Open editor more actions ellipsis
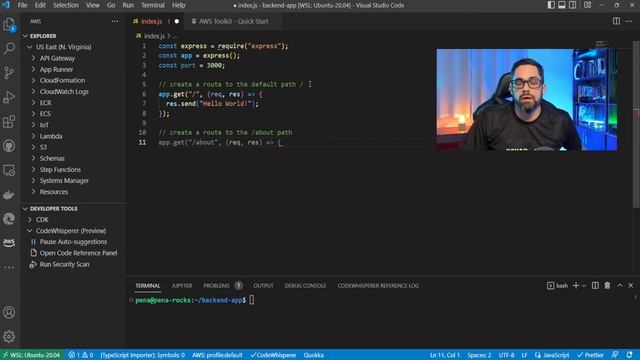 (629, 21)
